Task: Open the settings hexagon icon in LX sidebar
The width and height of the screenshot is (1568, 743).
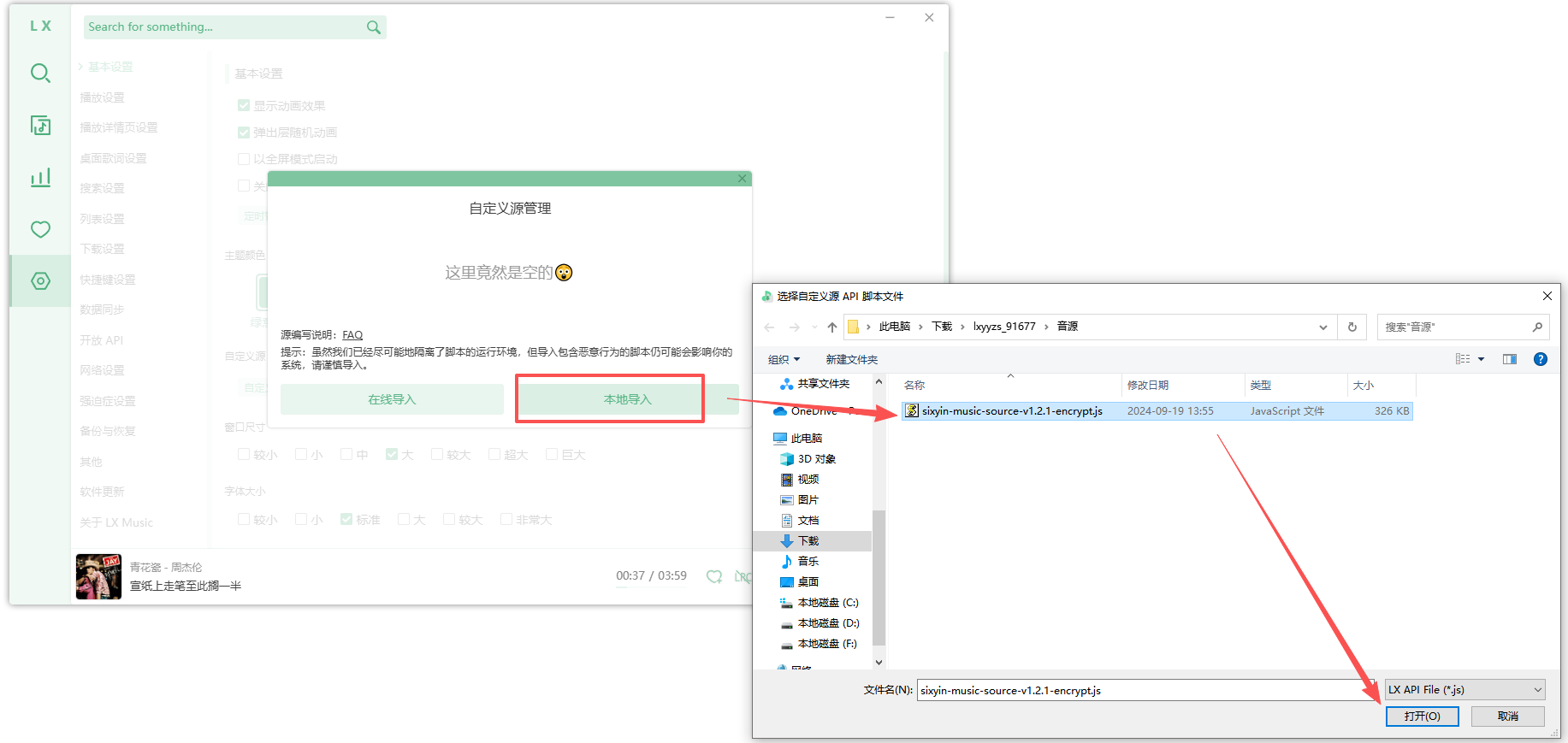Action: pos(40,280)
